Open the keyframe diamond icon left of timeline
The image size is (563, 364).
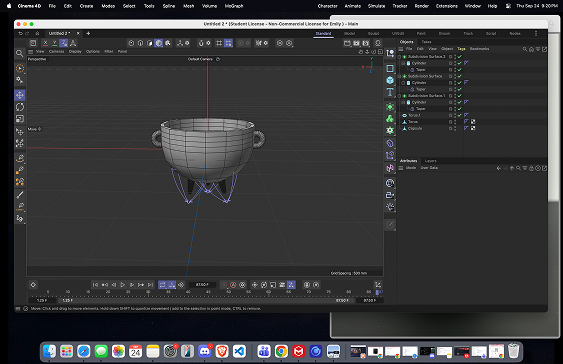click(x=33, y=285)
